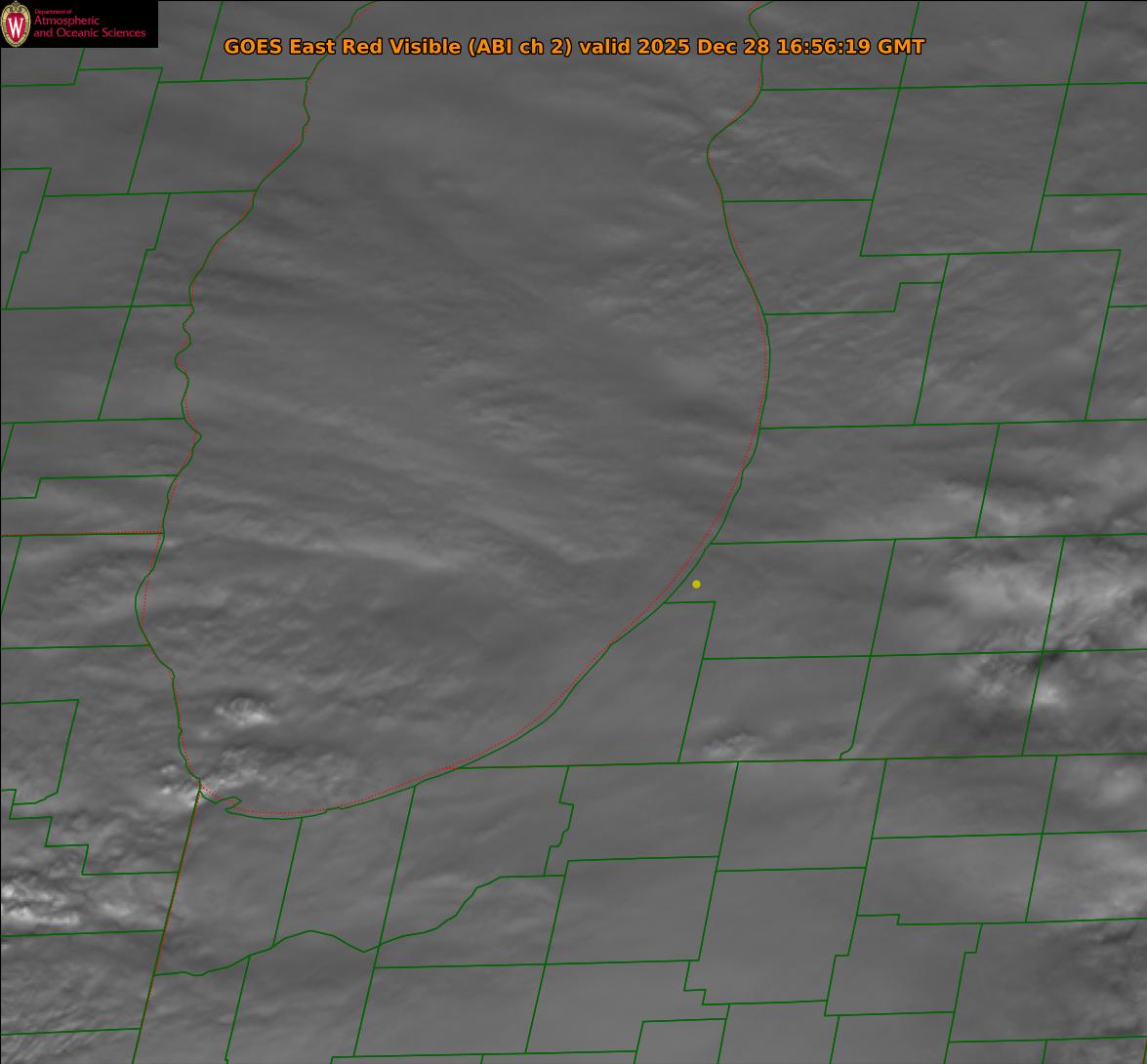Viewport: 1147px width, 1064px height.
Task: Click bright white cloud over lake's southwest corner
Action: pos(244,713)
